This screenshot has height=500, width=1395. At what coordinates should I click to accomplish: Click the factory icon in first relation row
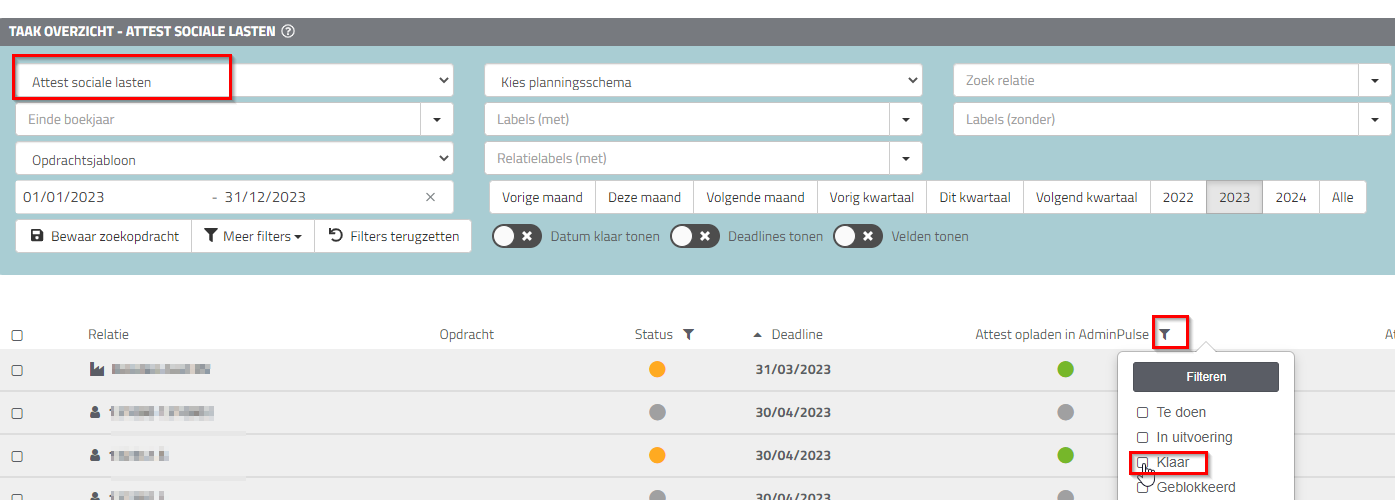(x=97, y=370)
